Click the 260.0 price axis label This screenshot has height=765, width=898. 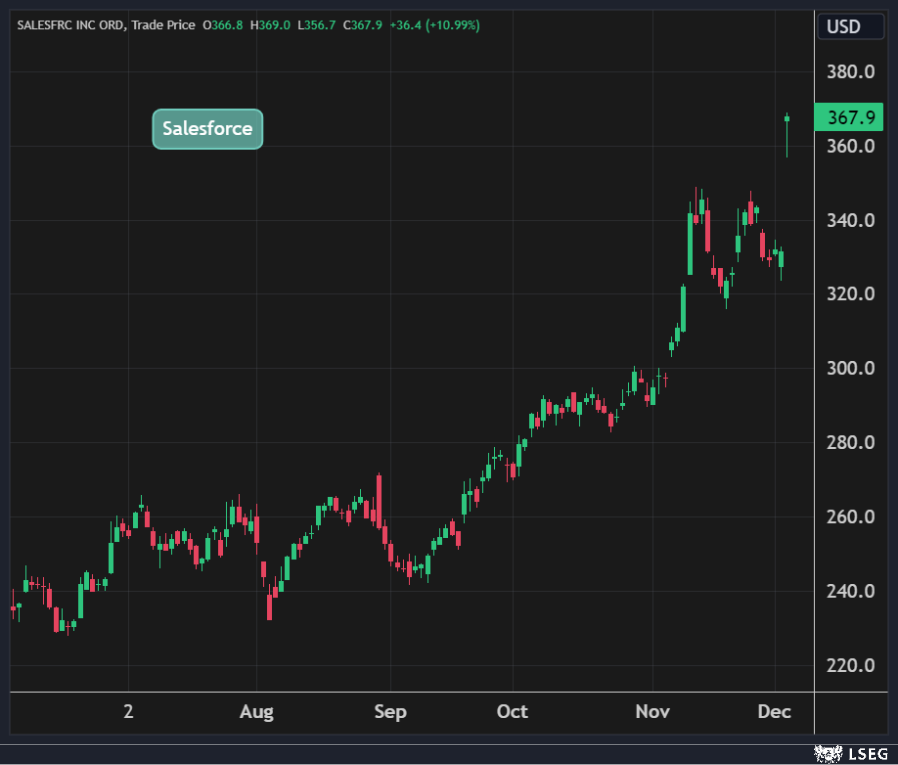pyautogui.click(x=851, y=517)
